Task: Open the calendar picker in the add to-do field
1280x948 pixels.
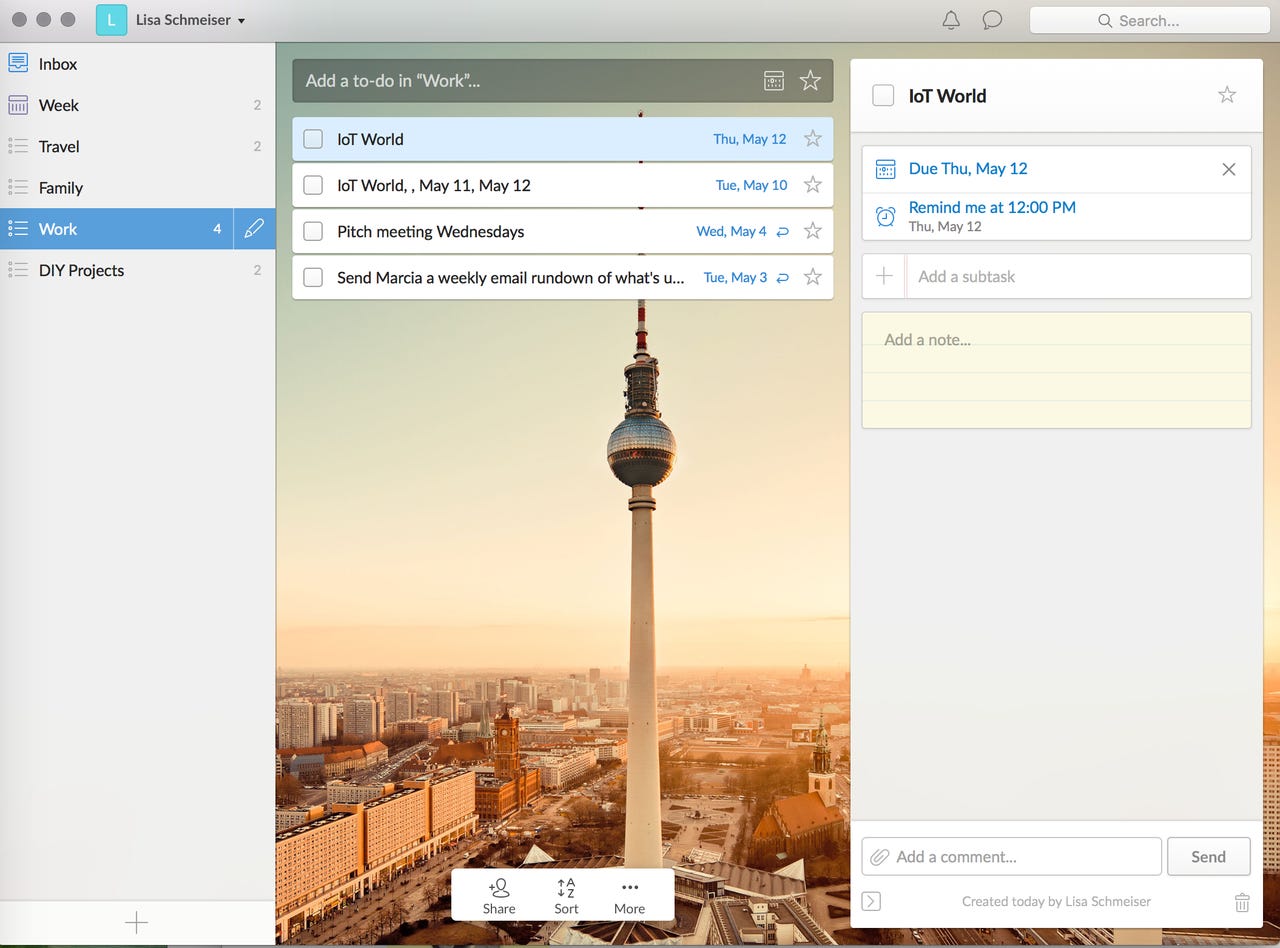Action: [774, 80]
